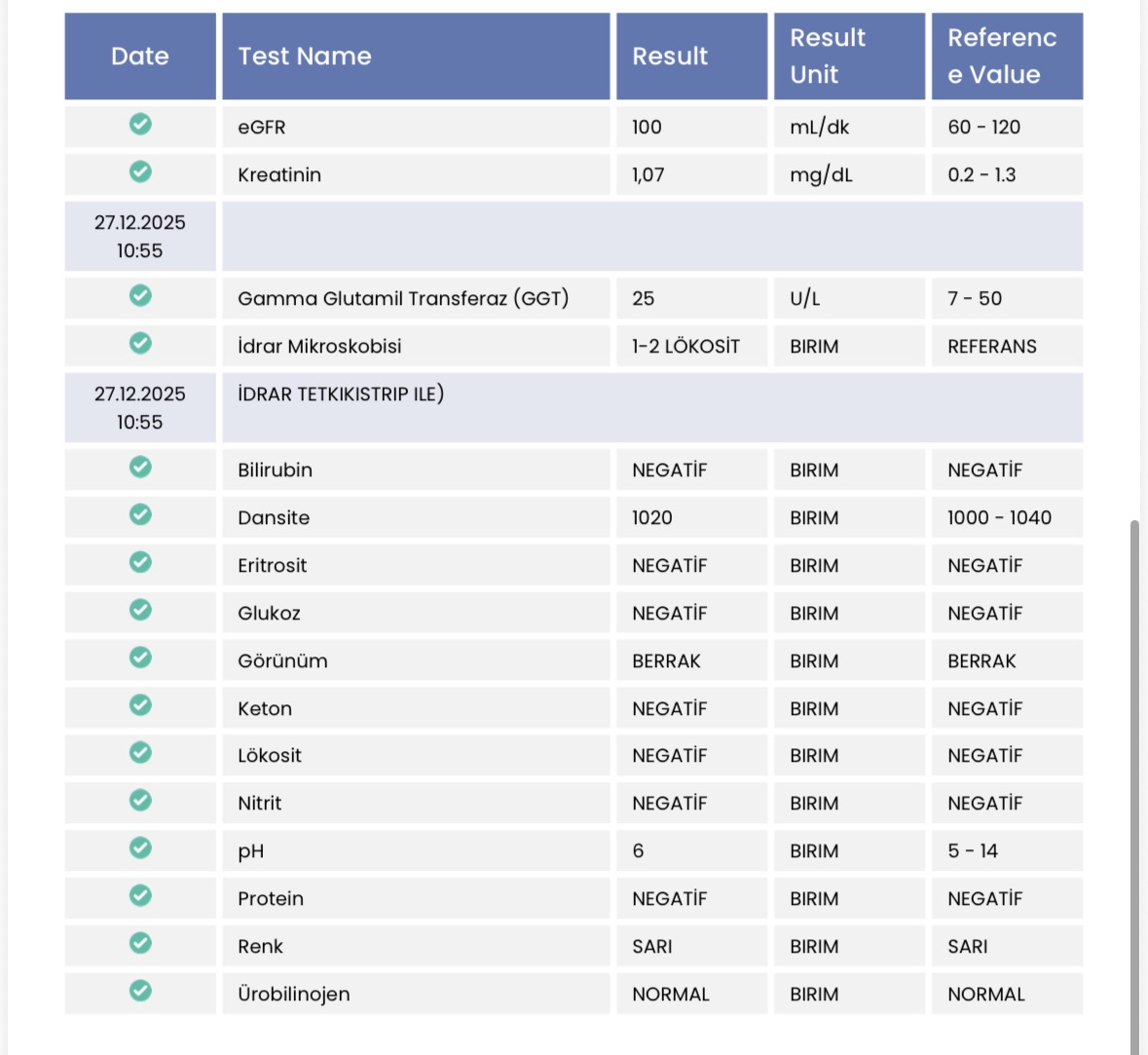Select the Date column header
The width and height of the screenshot is (1148, 1055).
click(x=140, y=57)
